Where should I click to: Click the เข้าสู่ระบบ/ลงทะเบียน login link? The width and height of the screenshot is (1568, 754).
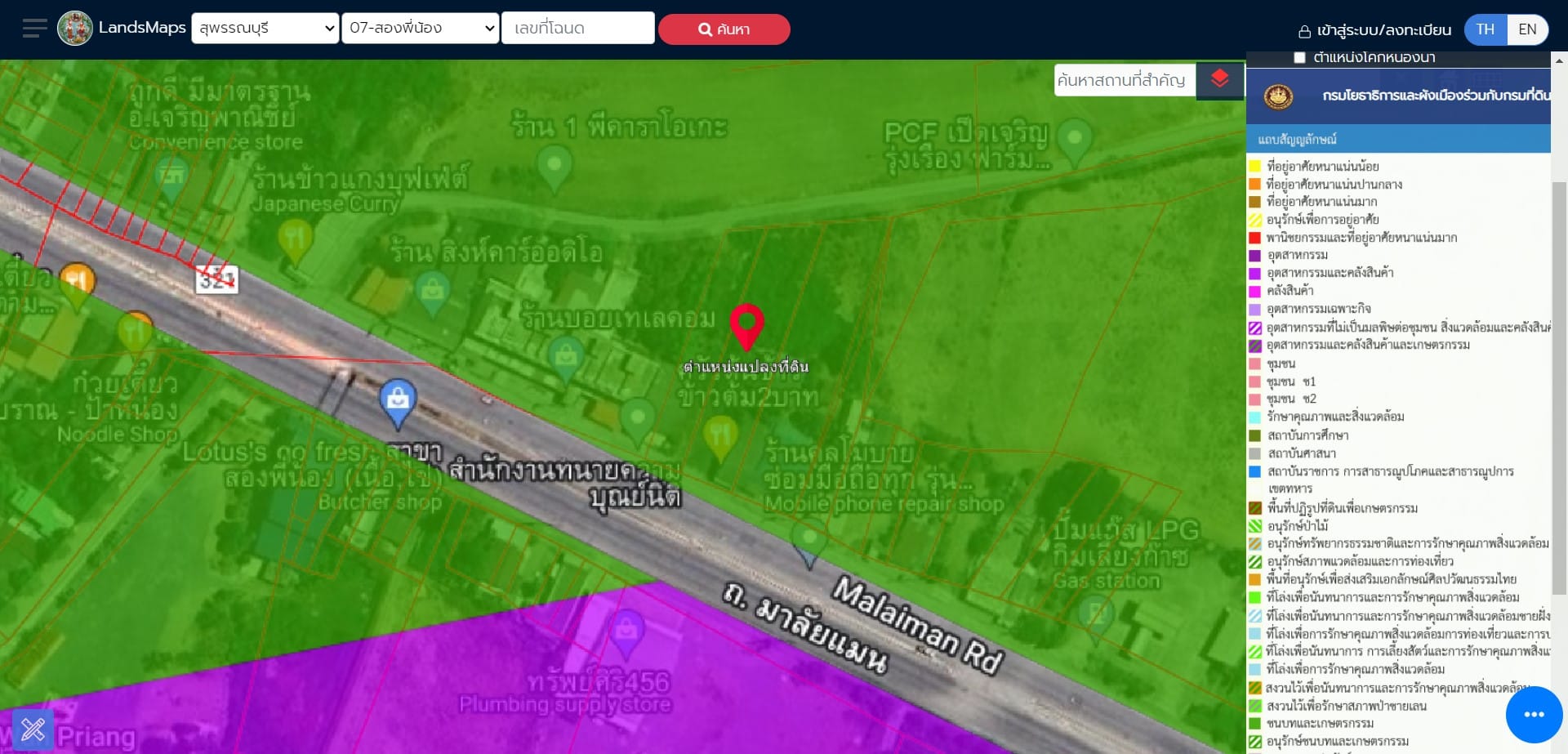1383,30
